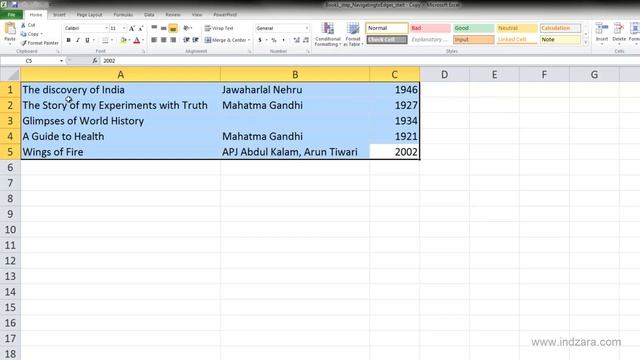Open the Font Color dropdown arrow

pos(143,40)
